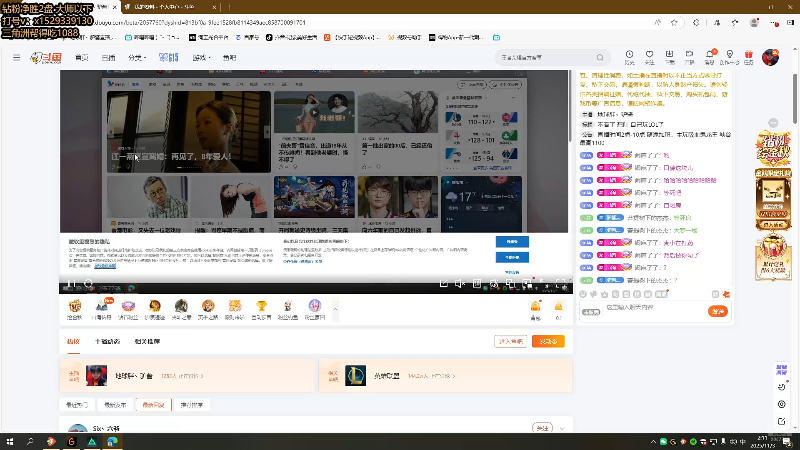Click the red icon at chat toolbar end
Screen dimensions: 800x450
tap(727, 294)
